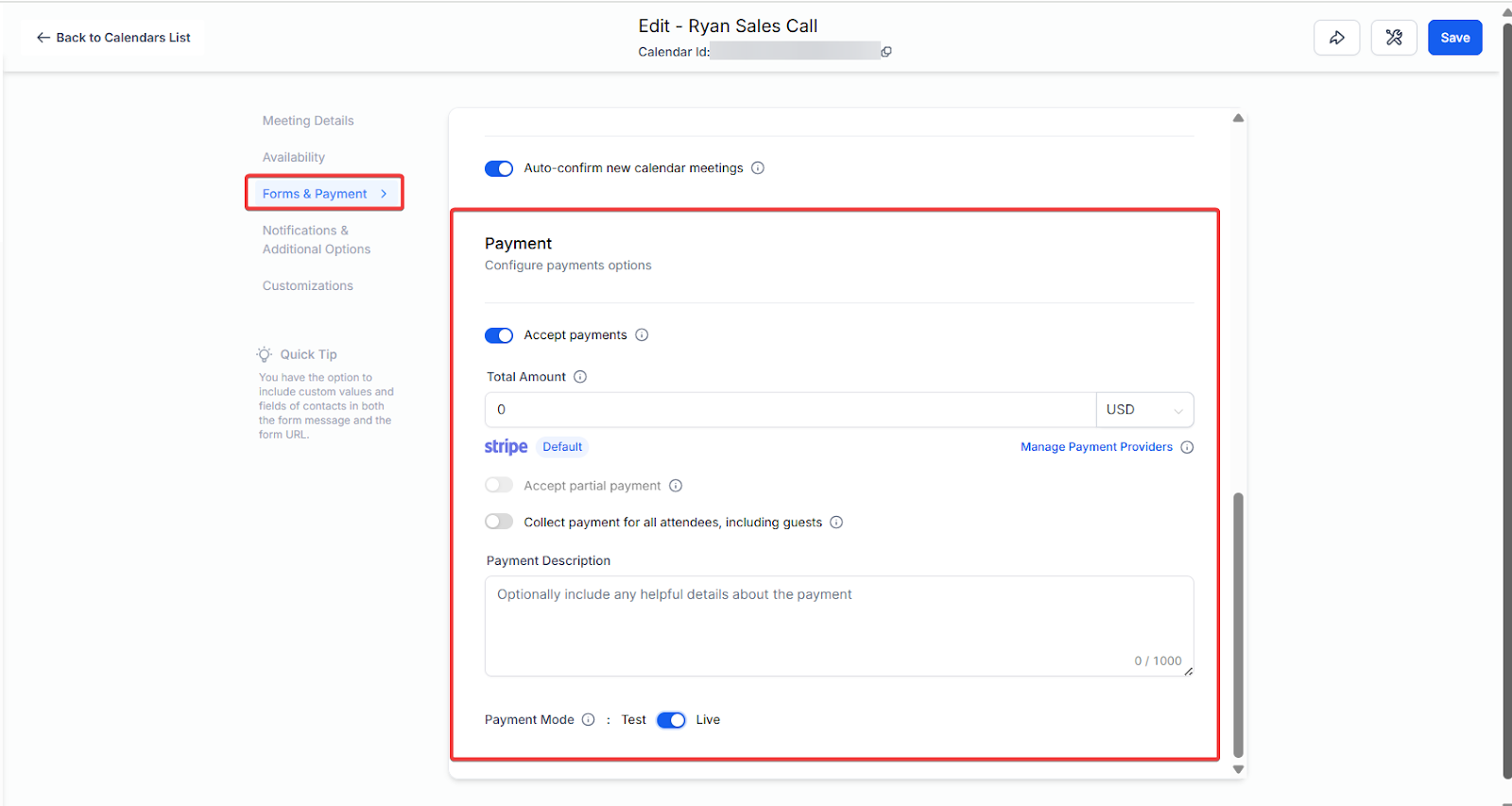Click the Default badge beside Stripe
The width and height of the screenshot is (1512, 806).
pyautogui.click(x=562, y=447)
